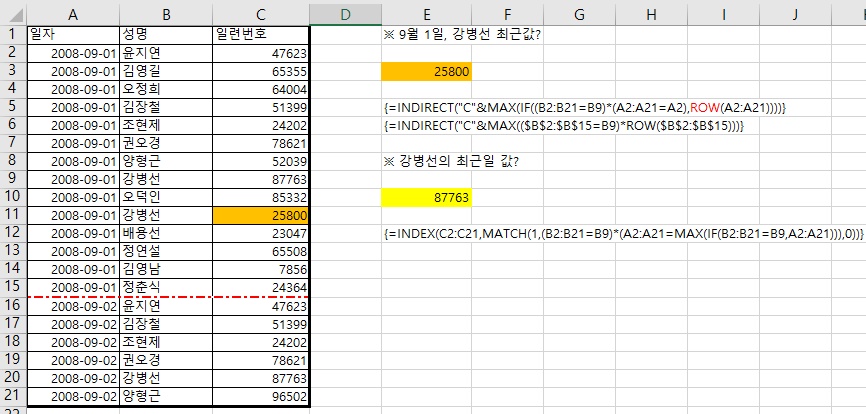This screenshot has width=866, height=414.
Task: Click 권오경 in row 19
Action: point(165,359)
